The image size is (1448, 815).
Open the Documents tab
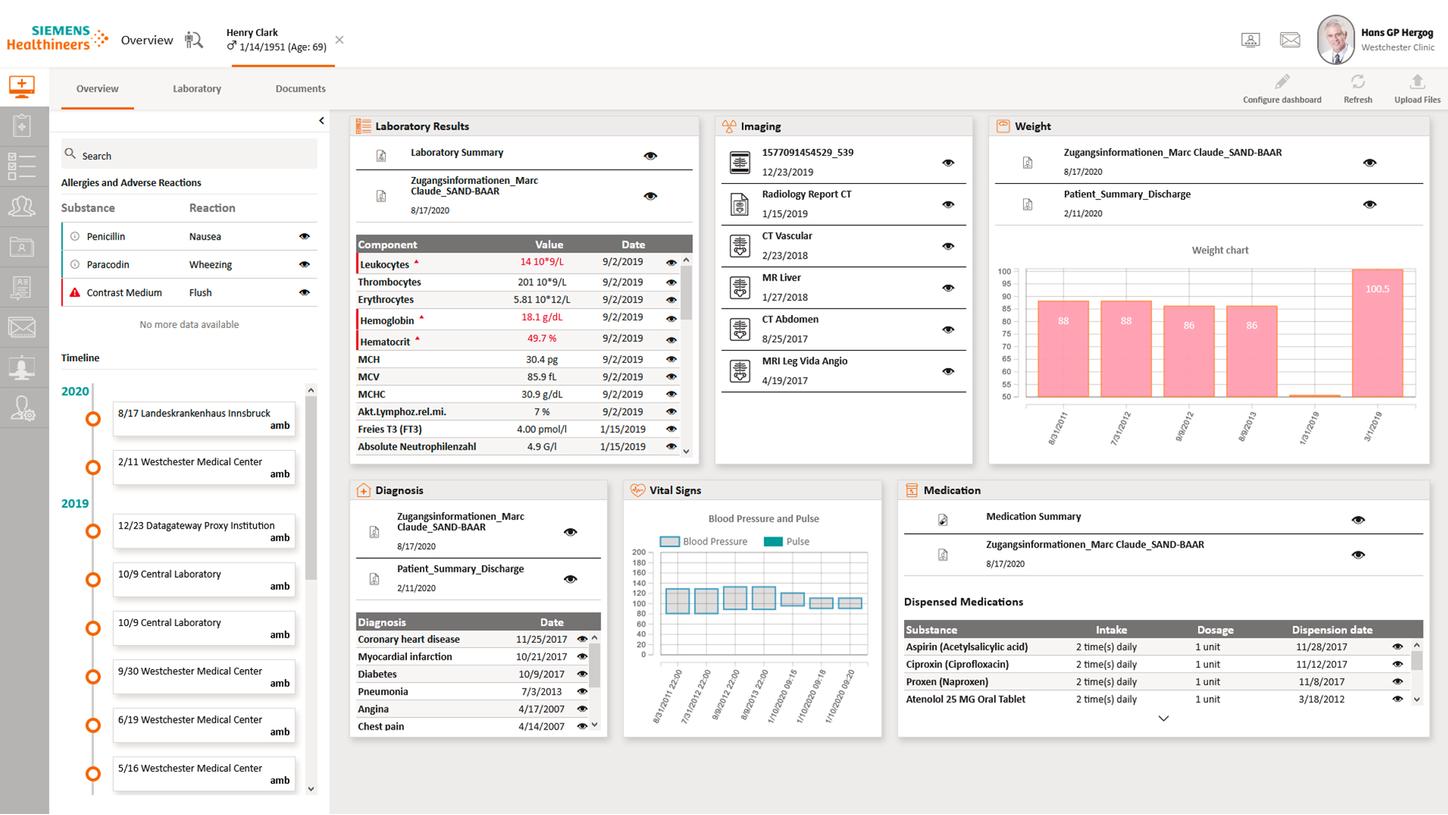pos(300,88)
